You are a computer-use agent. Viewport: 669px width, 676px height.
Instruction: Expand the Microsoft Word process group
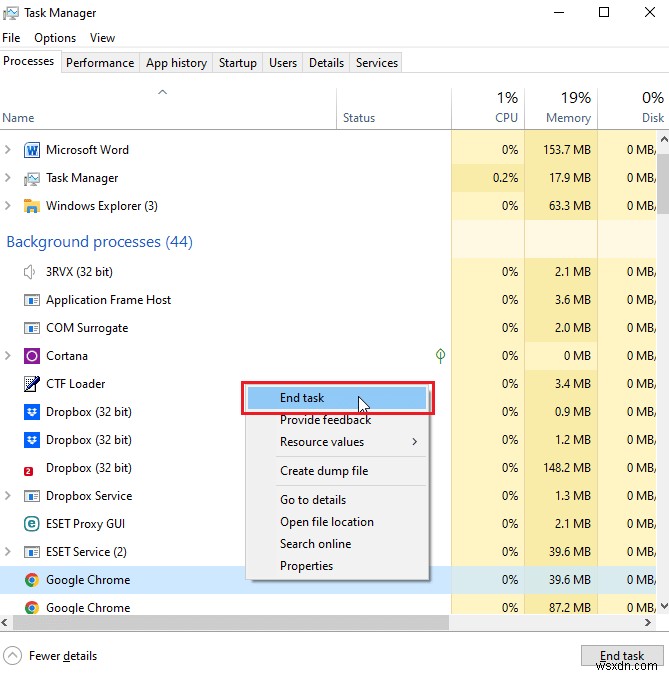pos(7,150)
